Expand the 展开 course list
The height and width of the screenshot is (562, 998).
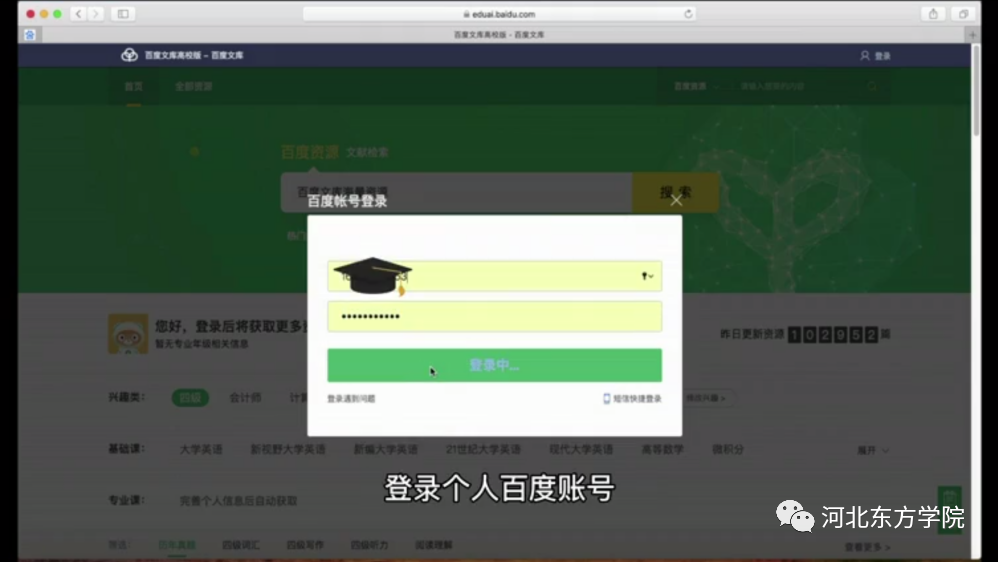click(x=873, y=451)
